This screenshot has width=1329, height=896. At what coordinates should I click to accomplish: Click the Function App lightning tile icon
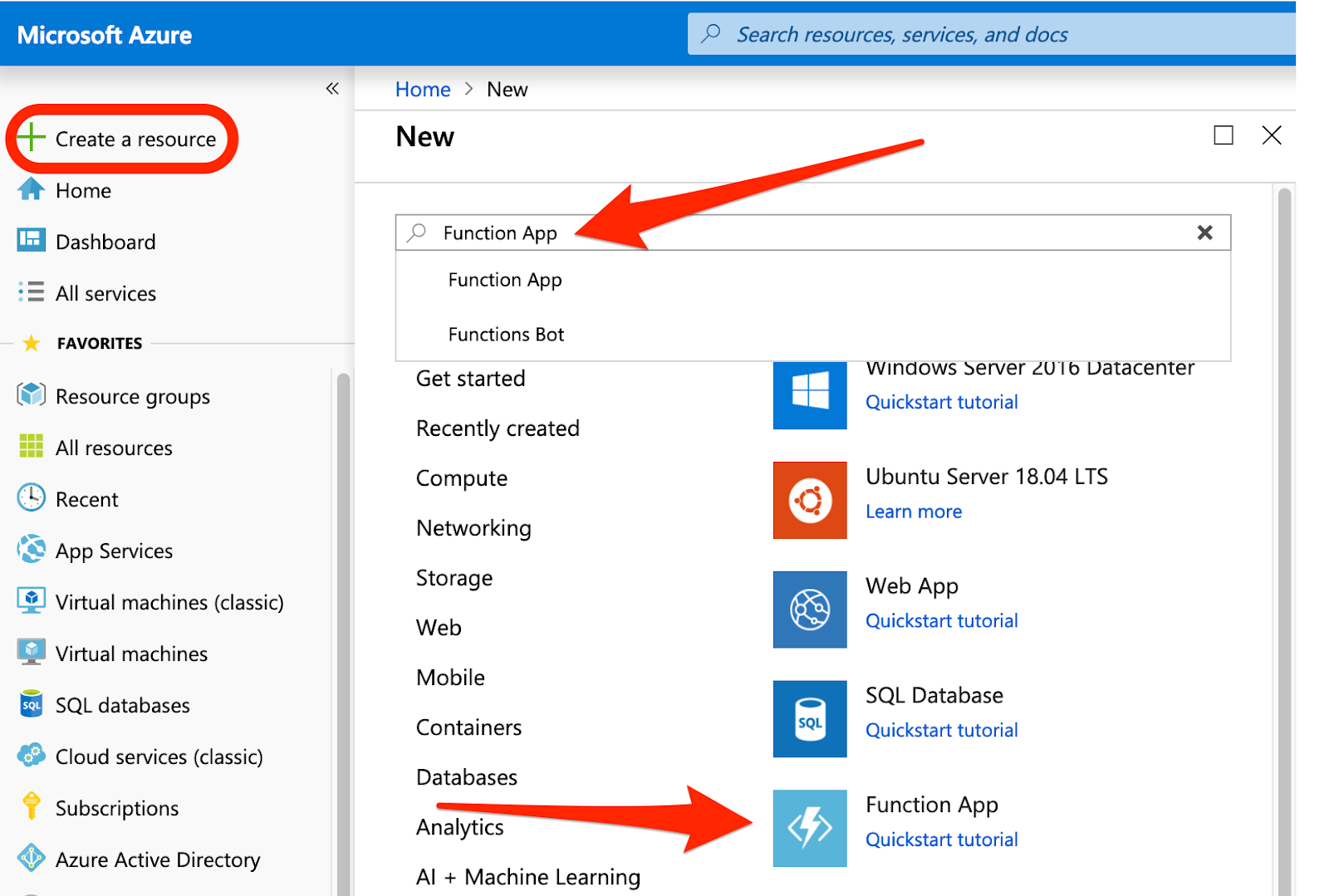point(810,829)
